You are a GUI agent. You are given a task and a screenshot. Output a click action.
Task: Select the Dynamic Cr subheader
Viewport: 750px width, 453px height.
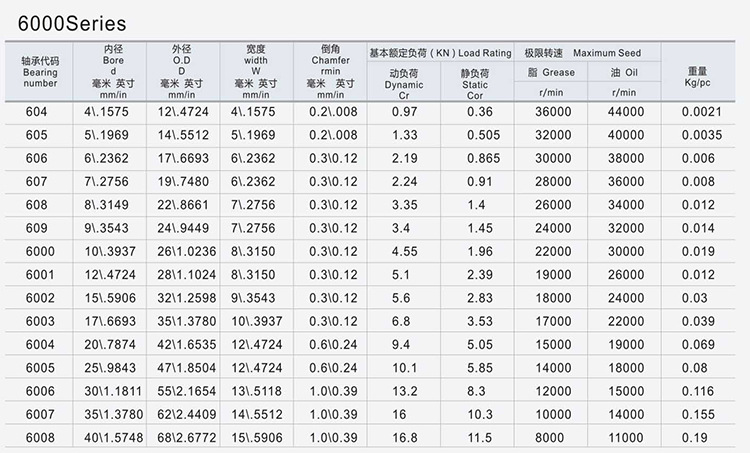point(403,79)
